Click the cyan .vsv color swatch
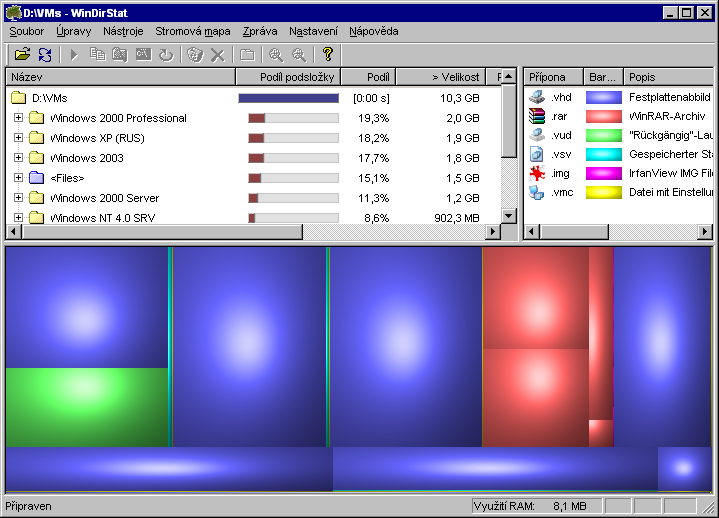Screen dimensions: 719x518 click(x=603, y=154)
